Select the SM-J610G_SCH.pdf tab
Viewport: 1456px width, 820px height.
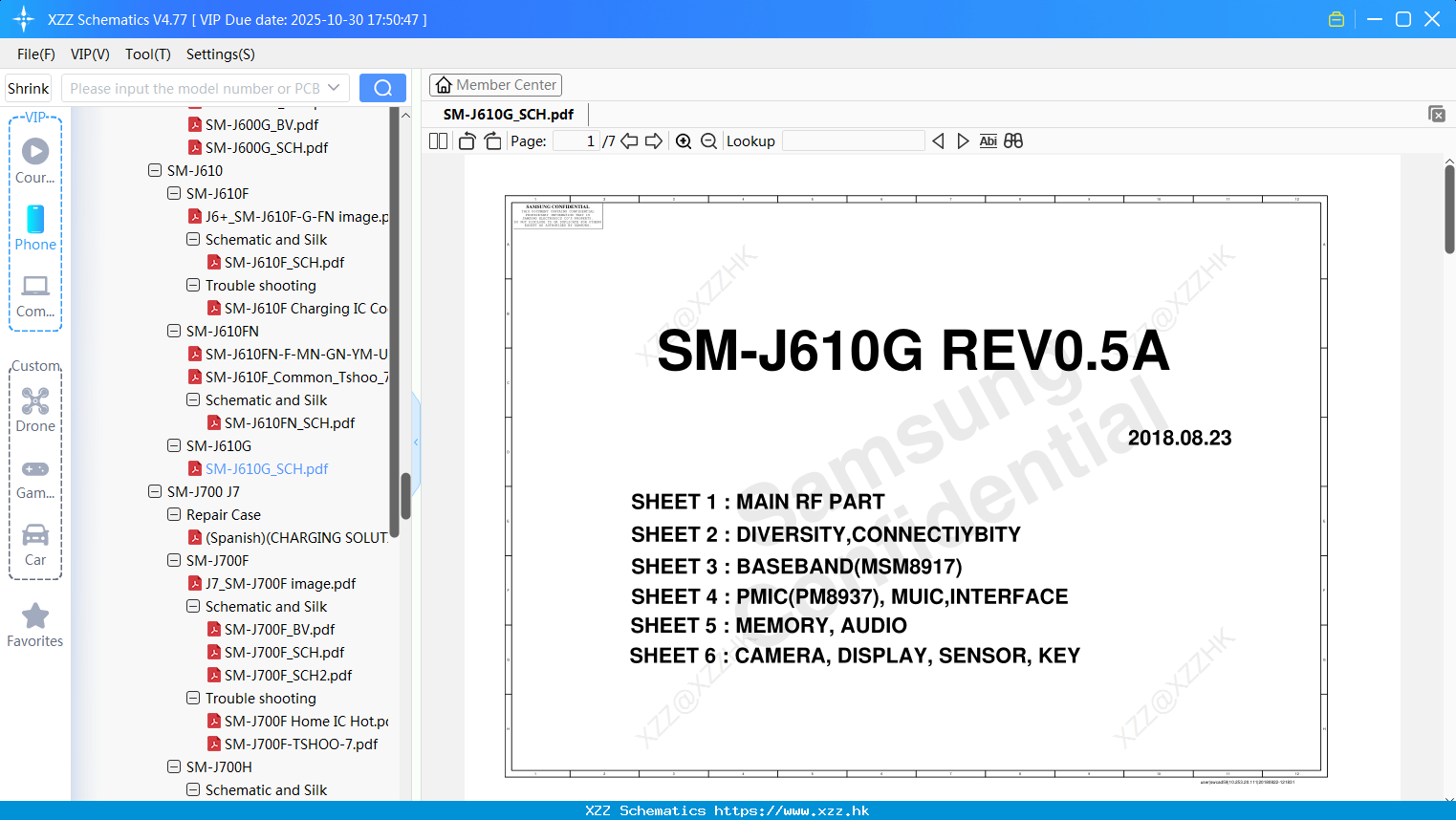pos(509,114)
